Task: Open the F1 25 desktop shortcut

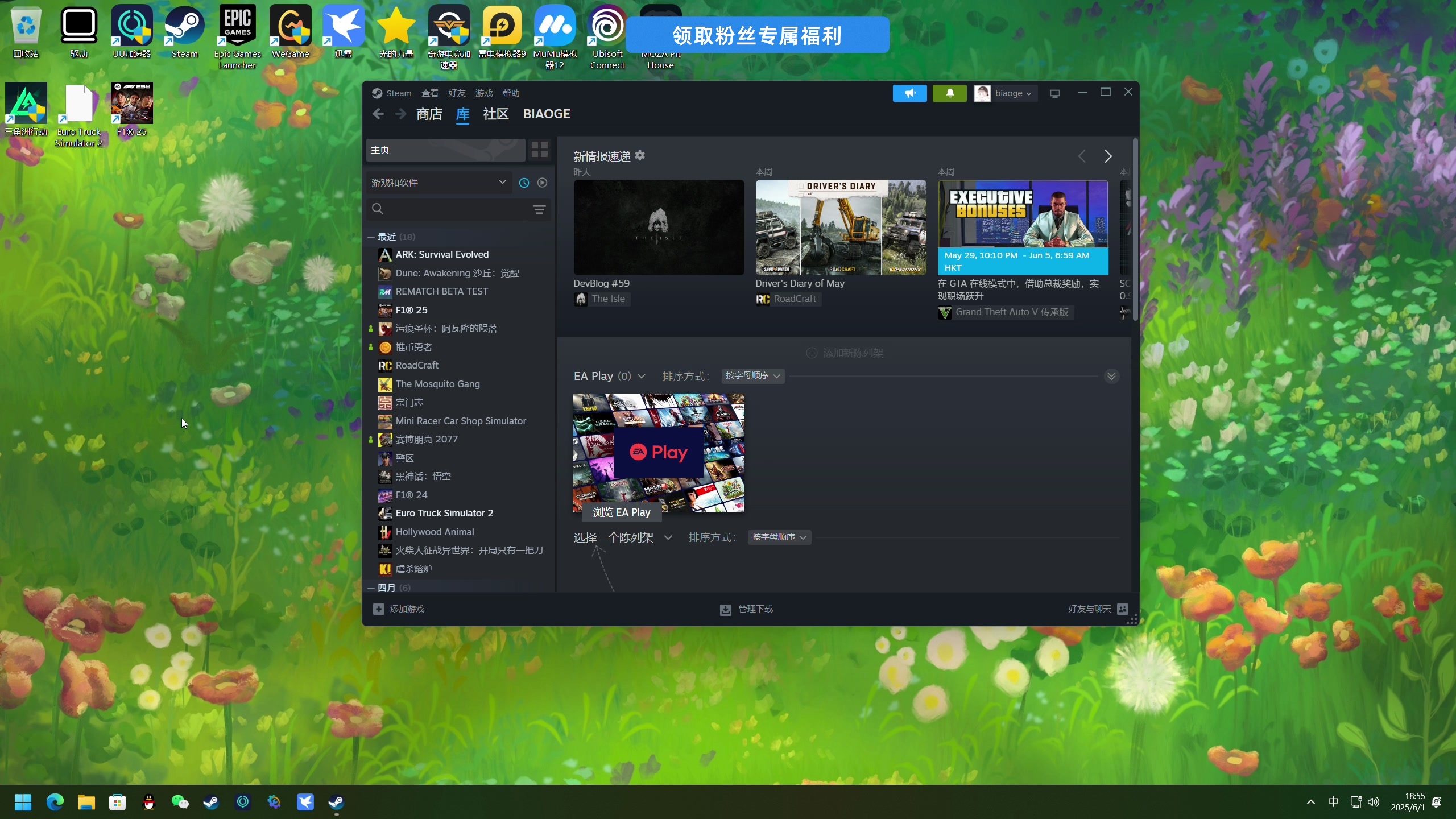Action: tap(131, 109)
